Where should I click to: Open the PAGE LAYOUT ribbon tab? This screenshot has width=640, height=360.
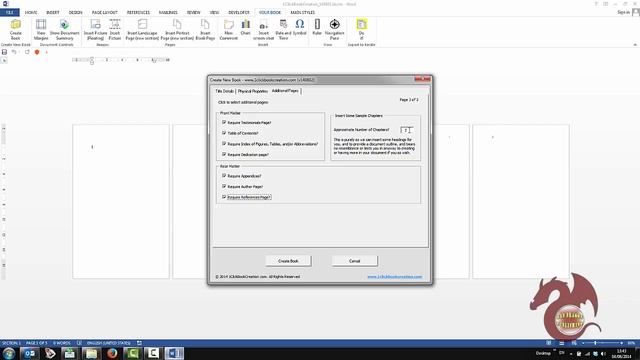click(x=104, y=13)
